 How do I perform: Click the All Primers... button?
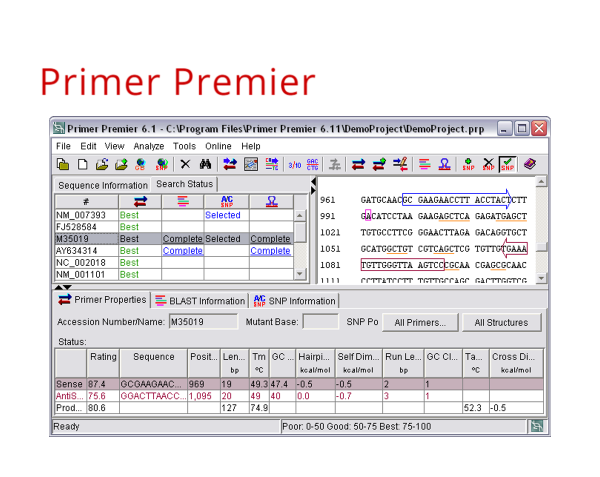tap(420, 322)
